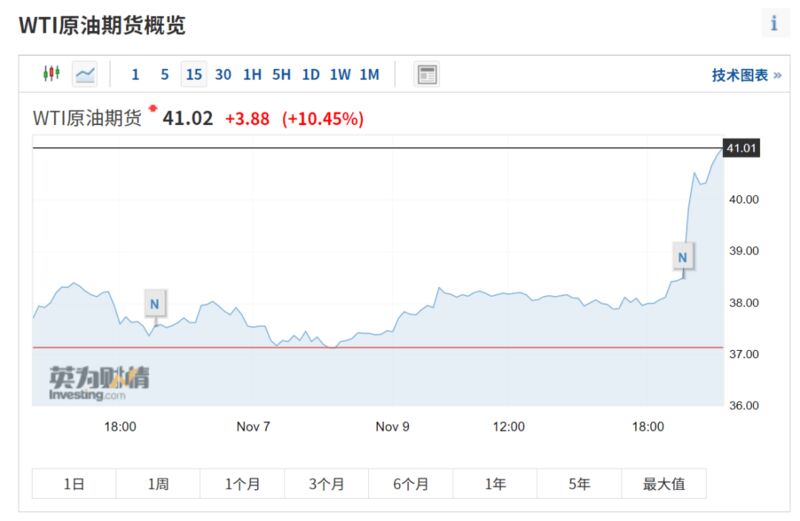
Task: Click the 最大值 range button
Action: pos(664,484)
